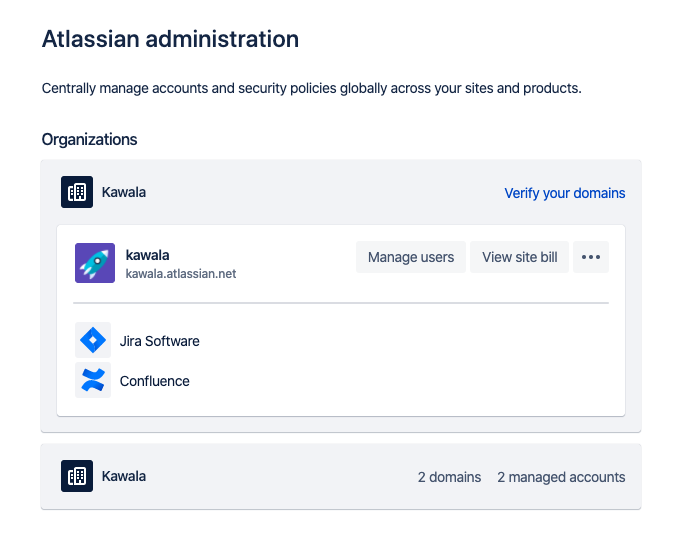Click the Organizations section heading
Viewport: 673px width, 540px height.
coord(89,140)
